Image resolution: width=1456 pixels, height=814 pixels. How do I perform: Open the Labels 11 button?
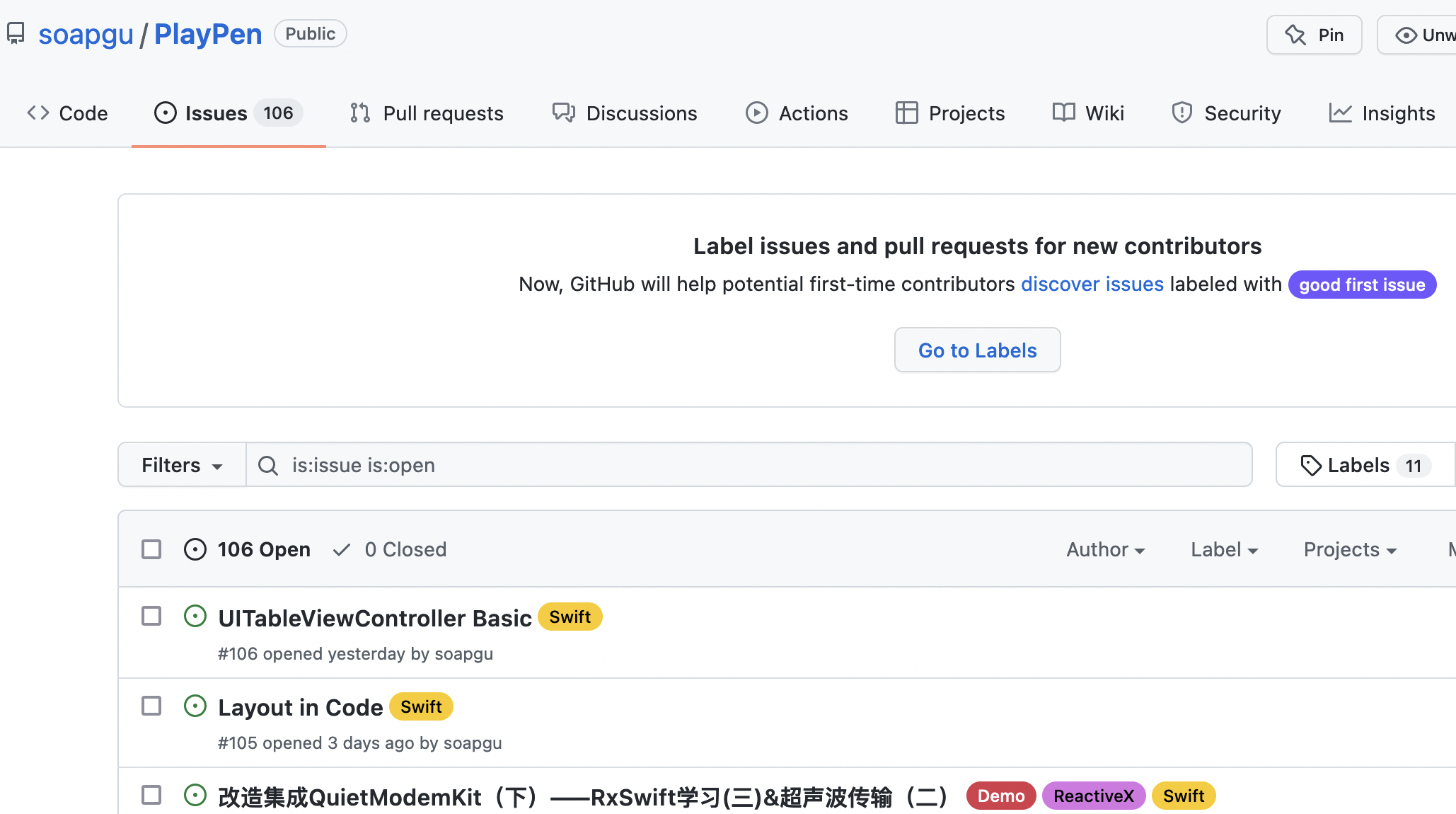pyautogui.click(x=1365, y=465)
